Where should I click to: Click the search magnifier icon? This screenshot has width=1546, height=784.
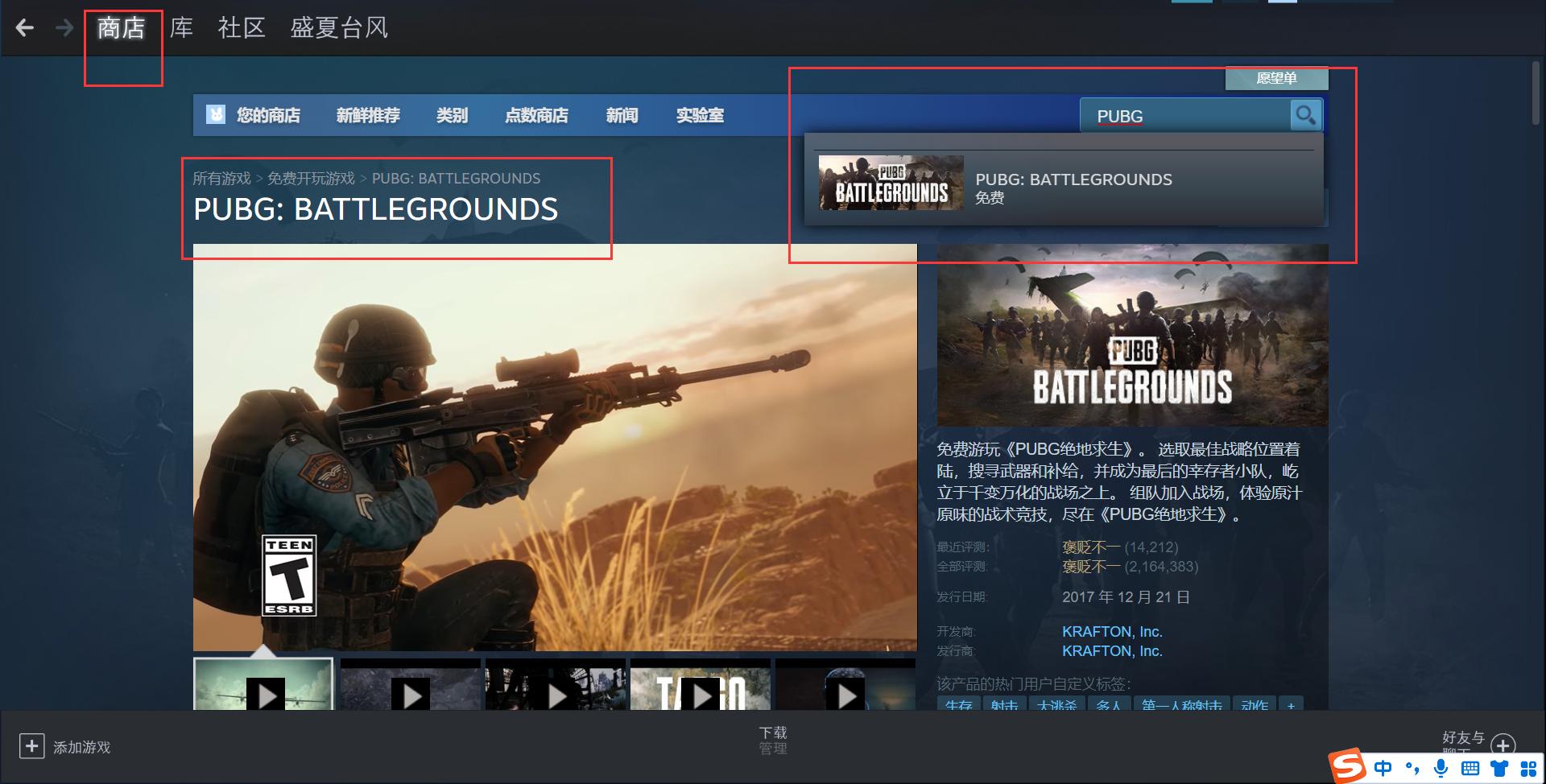tap(1306, 115)
